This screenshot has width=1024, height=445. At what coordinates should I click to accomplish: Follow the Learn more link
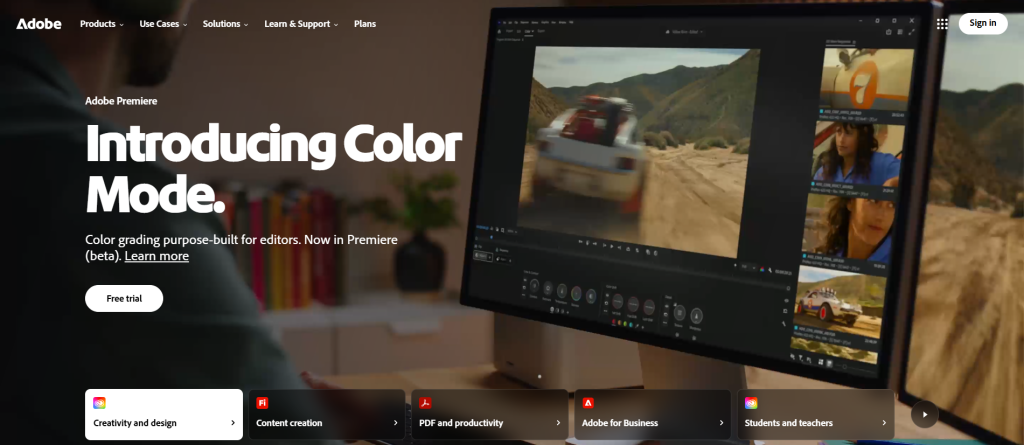157,256
